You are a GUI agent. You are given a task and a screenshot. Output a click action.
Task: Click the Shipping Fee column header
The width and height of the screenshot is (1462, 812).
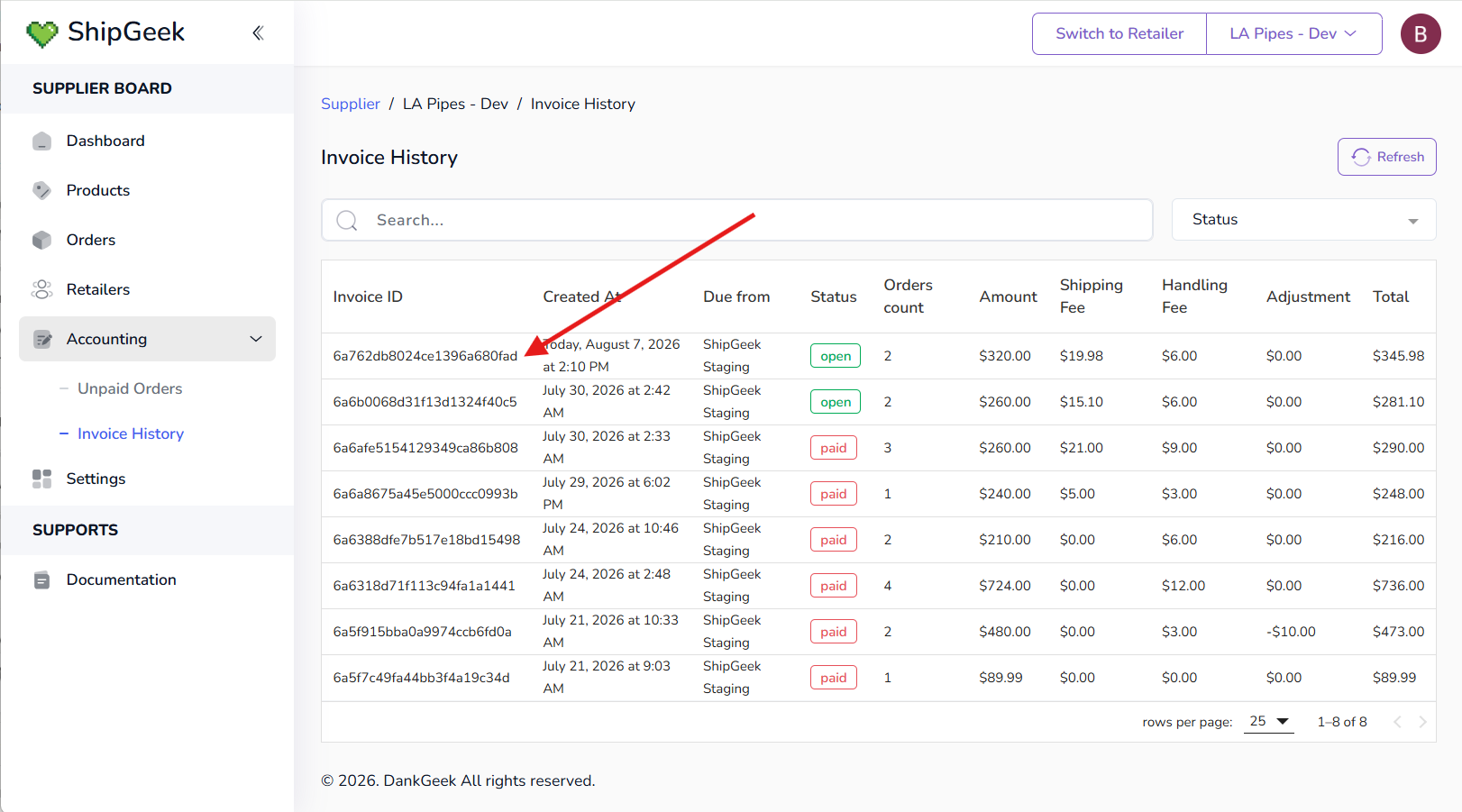[x=1092, y=297]
